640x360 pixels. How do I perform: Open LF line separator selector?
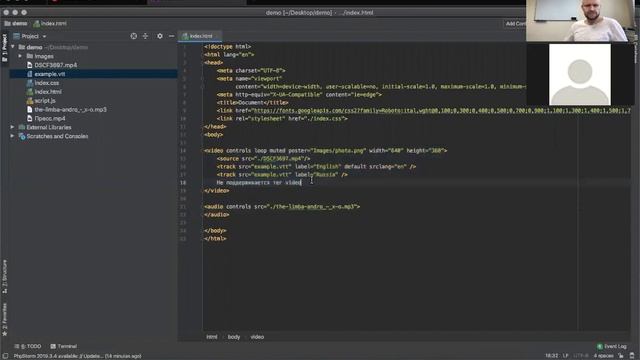click(x=566, y=356)
